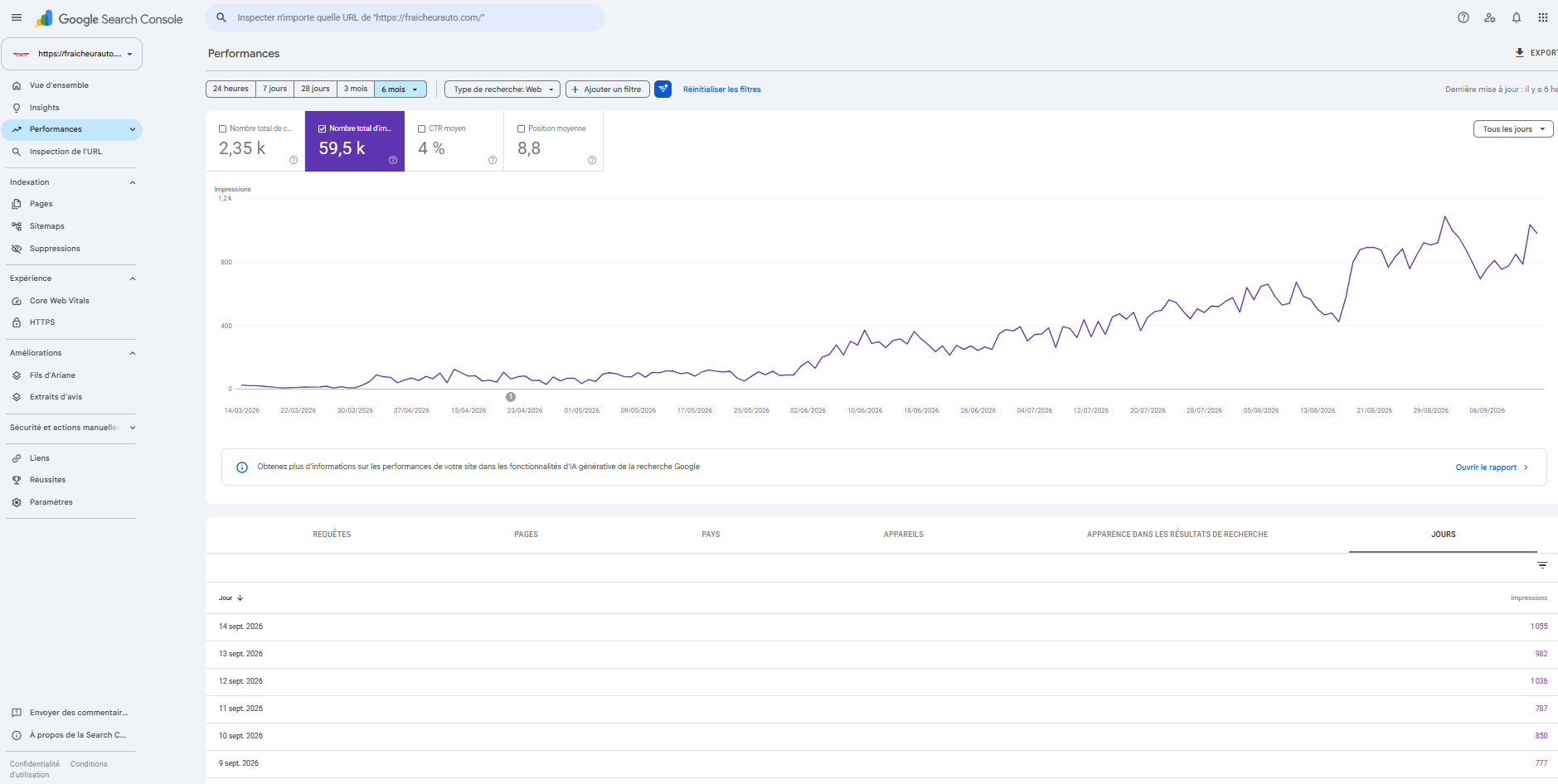Toggle Nombre total d'impressions checkbox
Image resolution: width=1558 pixels, height=784 pixels.
click(x=323, y=128)
